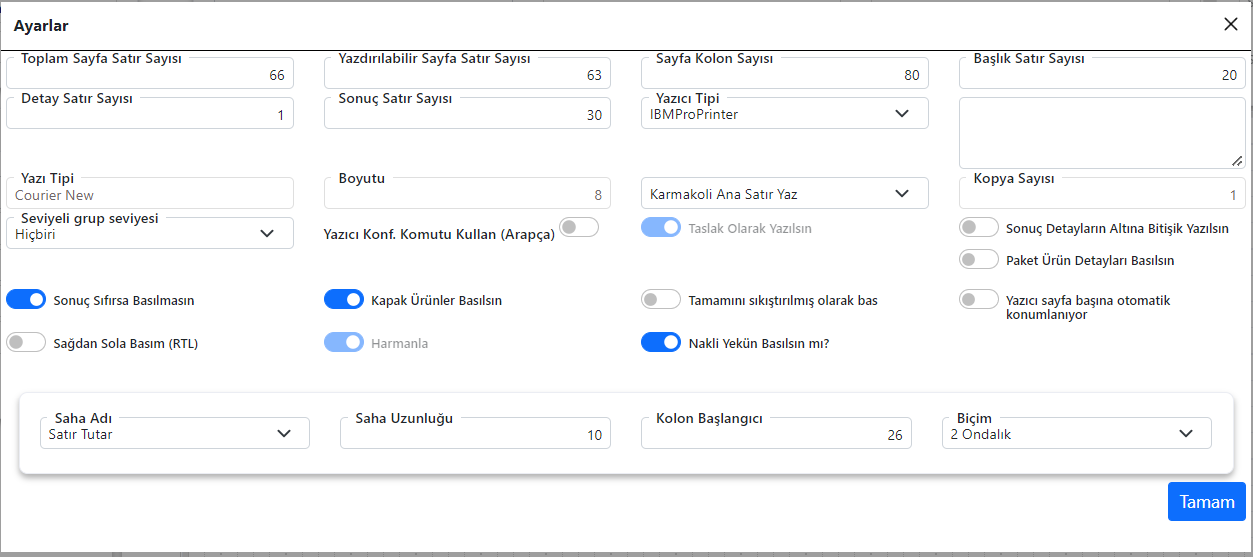This screenshot has height=557, width=1253.
Task: Open the Saha Adı dropdown
Action: pos(175,434)
